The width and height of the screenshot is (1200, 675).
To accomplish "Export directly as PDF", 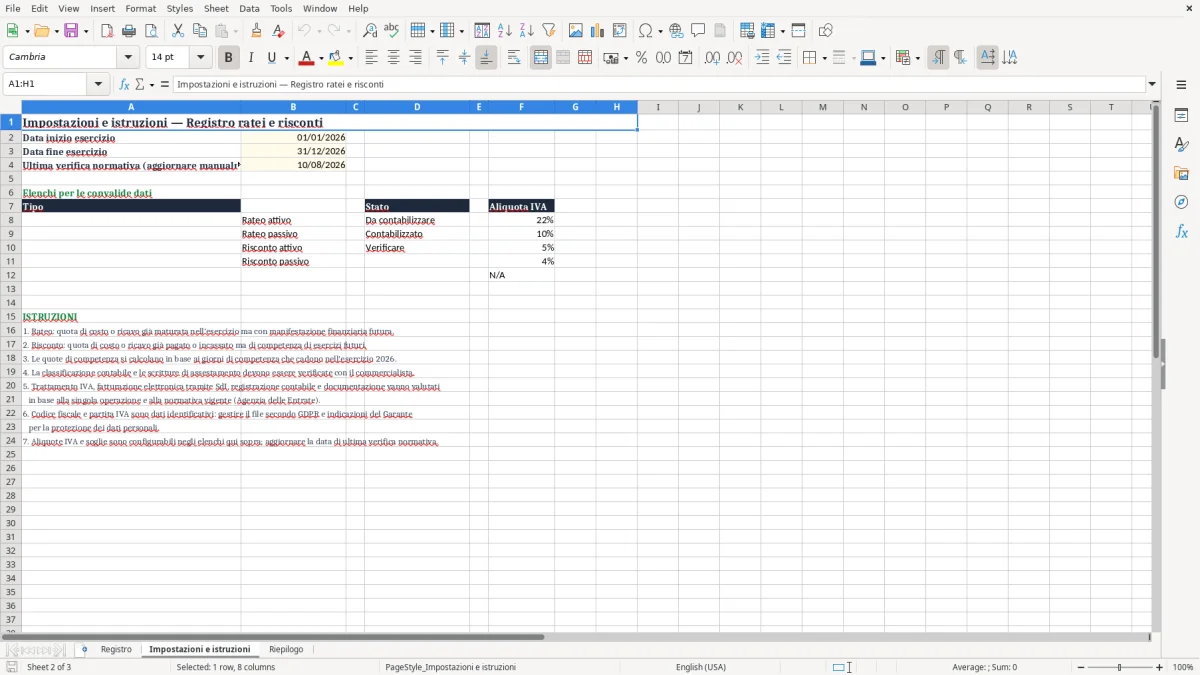I will pos(107,31).
